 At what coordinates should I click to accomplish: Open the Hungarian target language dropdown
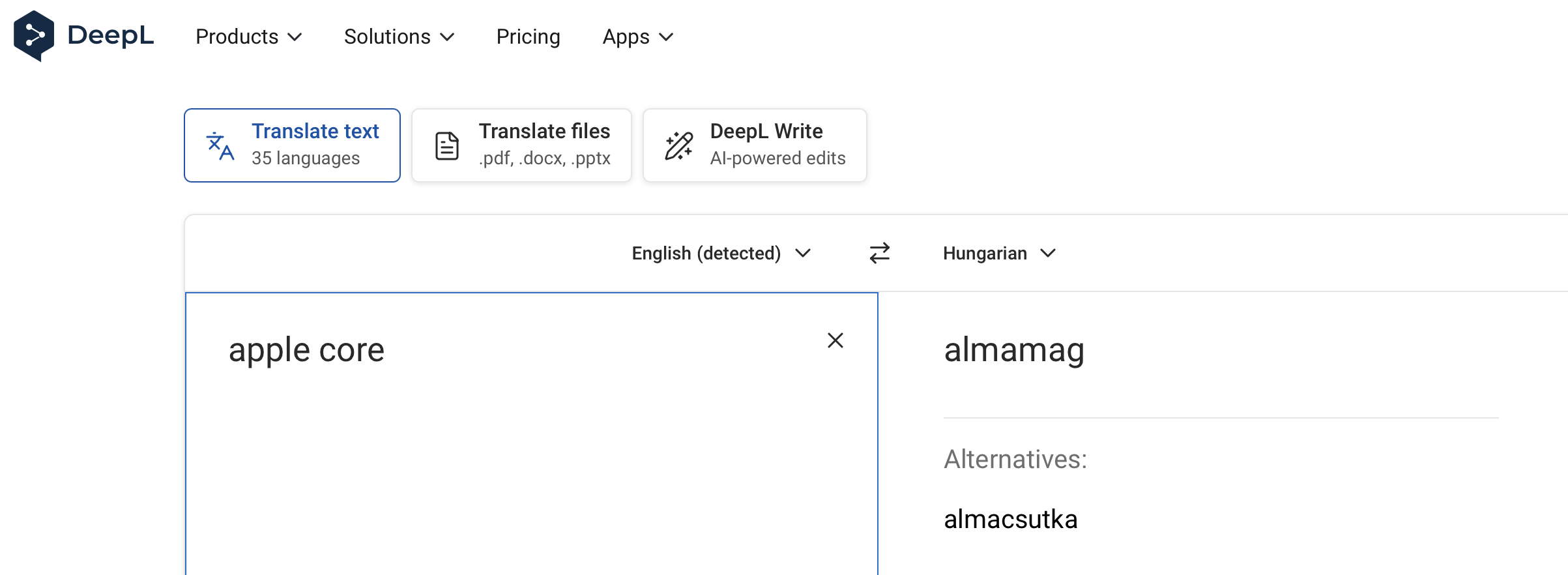(x=998, y=253)
